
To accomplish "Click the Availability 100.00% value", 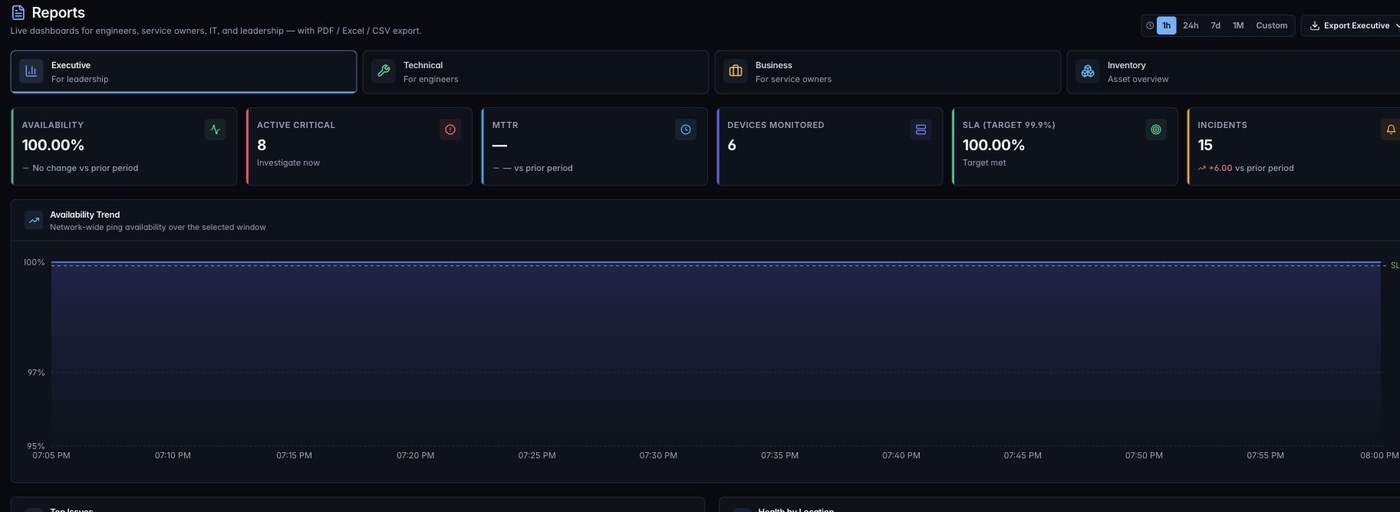I will 53,145.
